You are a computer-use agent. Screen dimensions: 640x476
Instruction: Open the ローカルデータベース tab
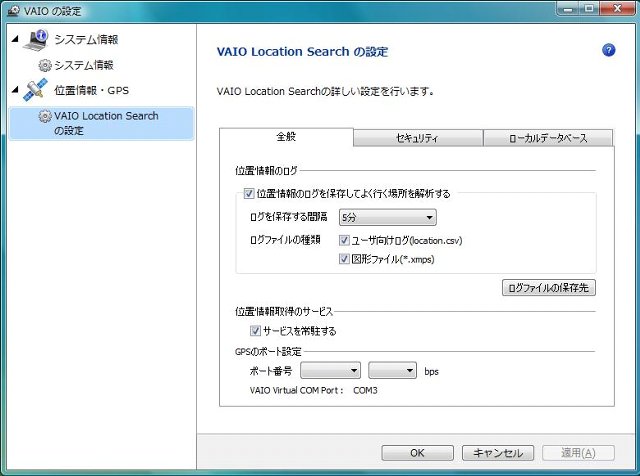pyautogui.click(x=548, y=138)
